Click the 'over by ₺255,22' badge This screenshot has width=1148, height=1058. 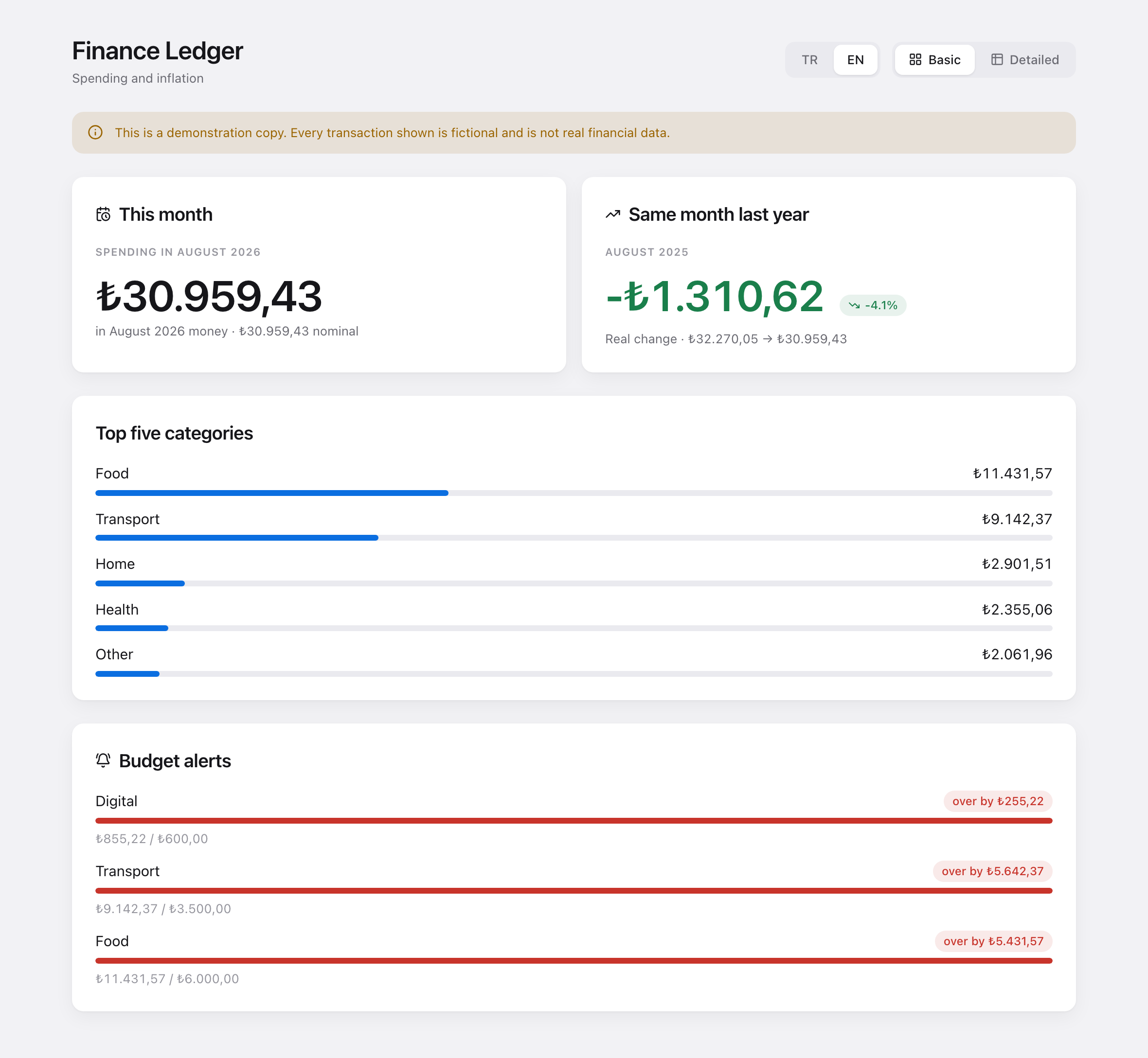coord(997,801)
